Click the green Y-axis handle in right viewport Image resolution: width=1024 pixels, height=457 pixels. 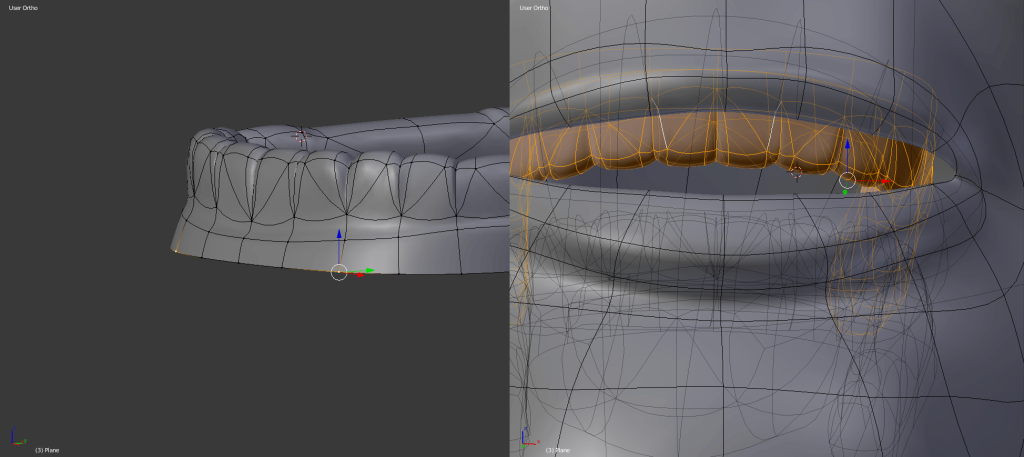[x=845, y=191]
